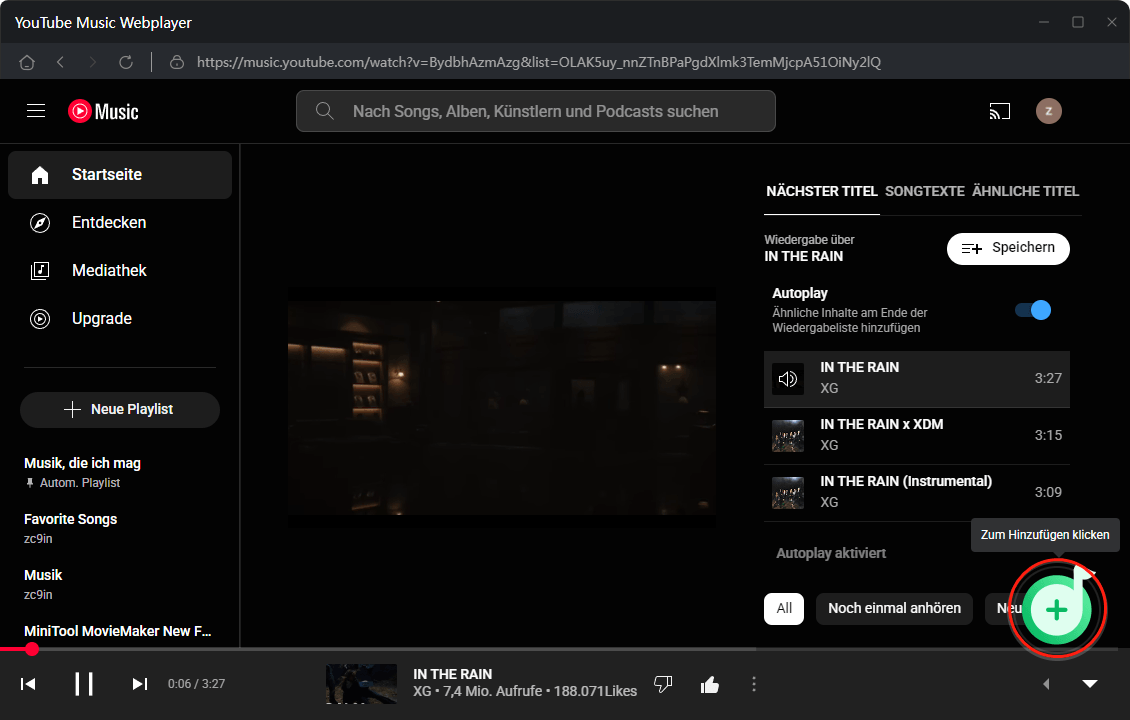This screenshot has width=1130, height=720.
Task: Click the Autoplay aktiviert label
Action: tap(831, 554)
